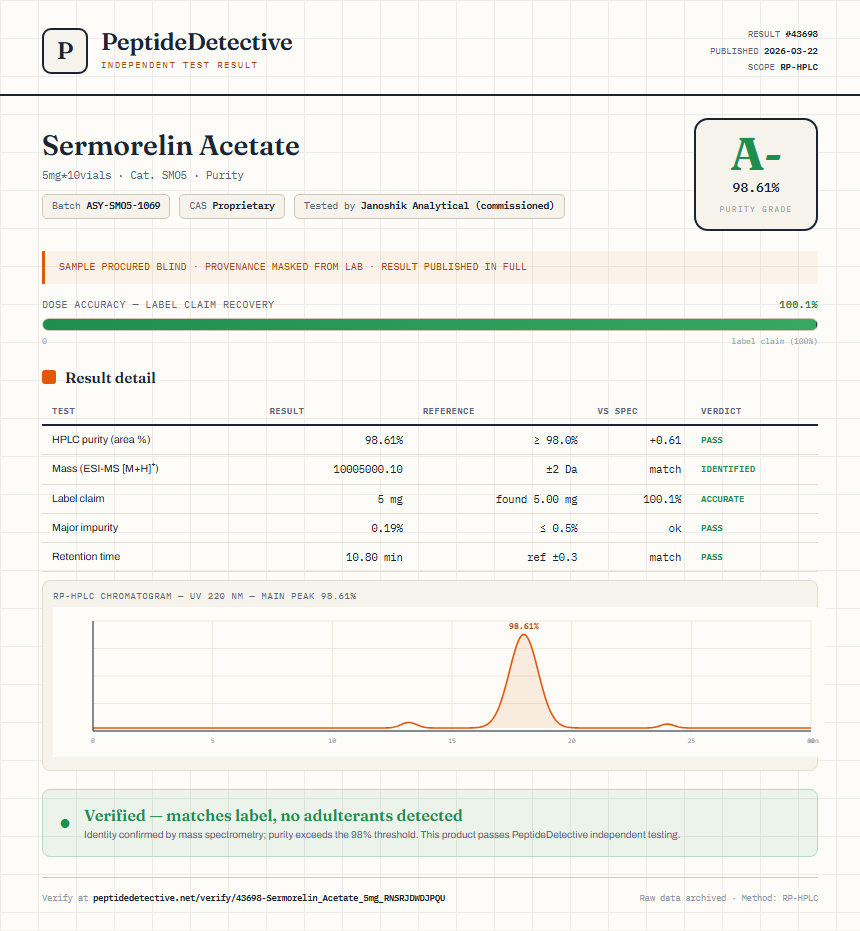Click the PUBLISHED 2026-03-22 date

pyautogui.click(x=763, y=51)
